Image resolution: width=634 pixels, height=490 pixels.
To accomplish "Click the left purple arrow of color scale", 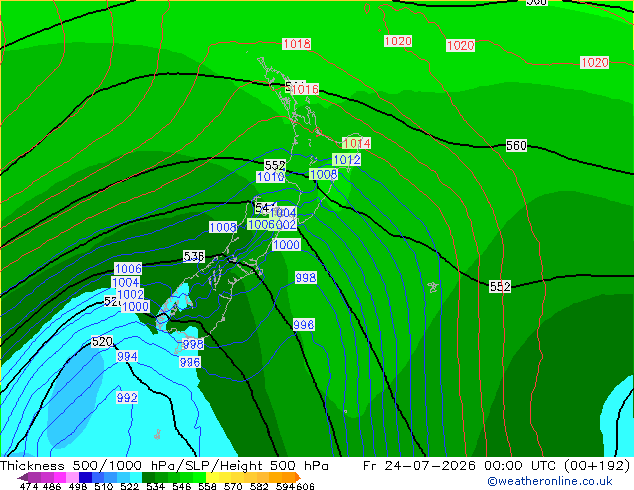I will [x=22, y=477].
